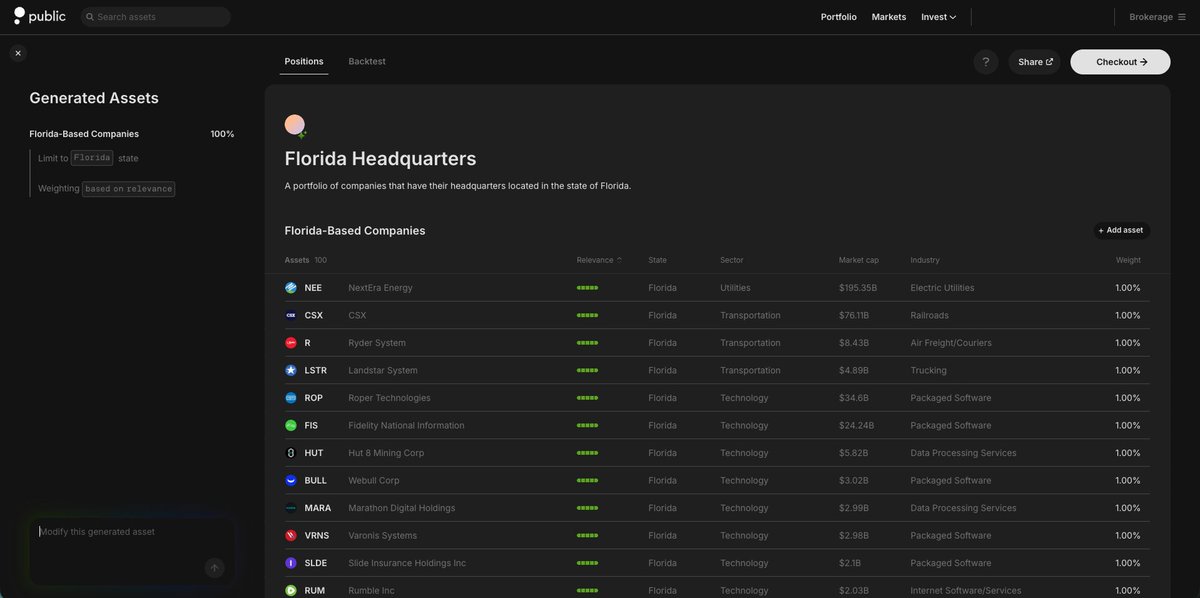The width and height of the screenshot is (1200, 598).
Task: Sort by the Relevance column header
Action: [x=599, y=260]
